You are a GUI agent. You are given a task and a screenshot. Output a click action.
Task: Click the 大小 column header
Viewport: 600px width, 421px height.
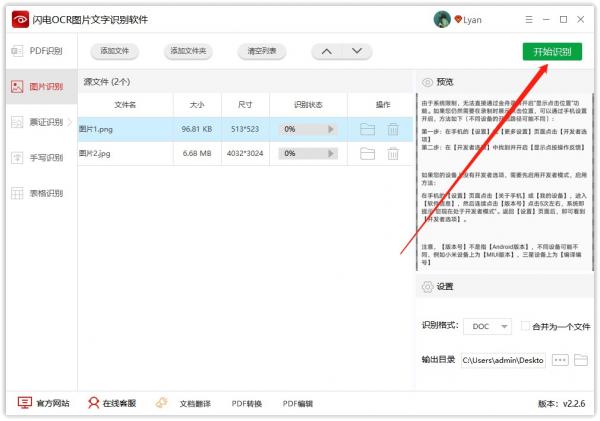[x=197, y=105]
